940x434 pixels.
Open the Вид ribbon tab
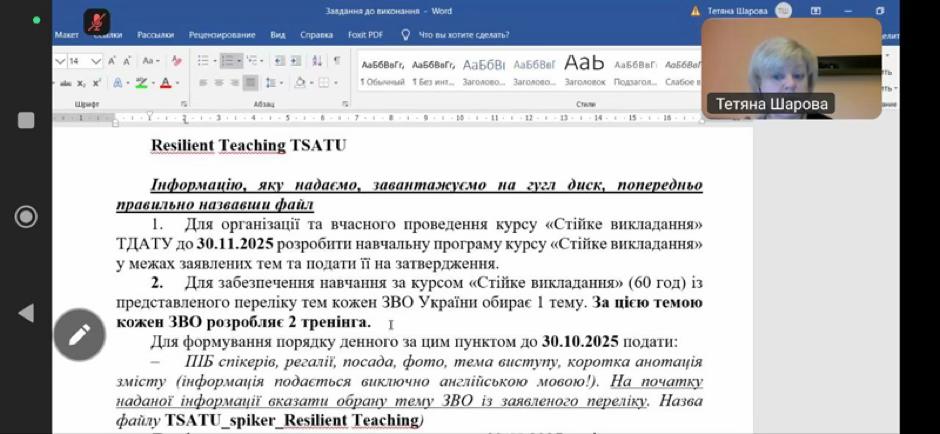278,35
